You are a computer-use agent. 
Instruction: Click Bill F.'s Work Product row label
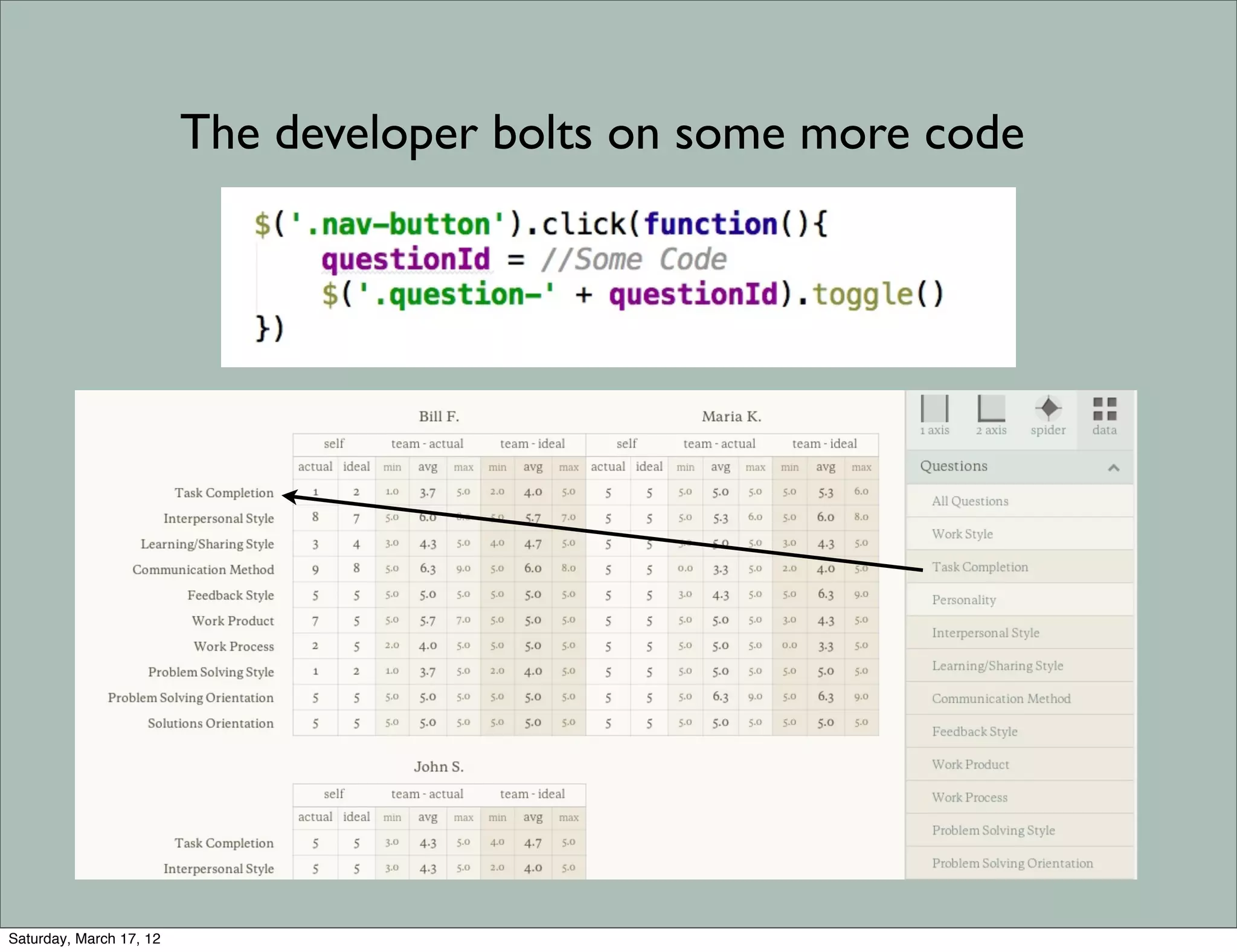233,621
